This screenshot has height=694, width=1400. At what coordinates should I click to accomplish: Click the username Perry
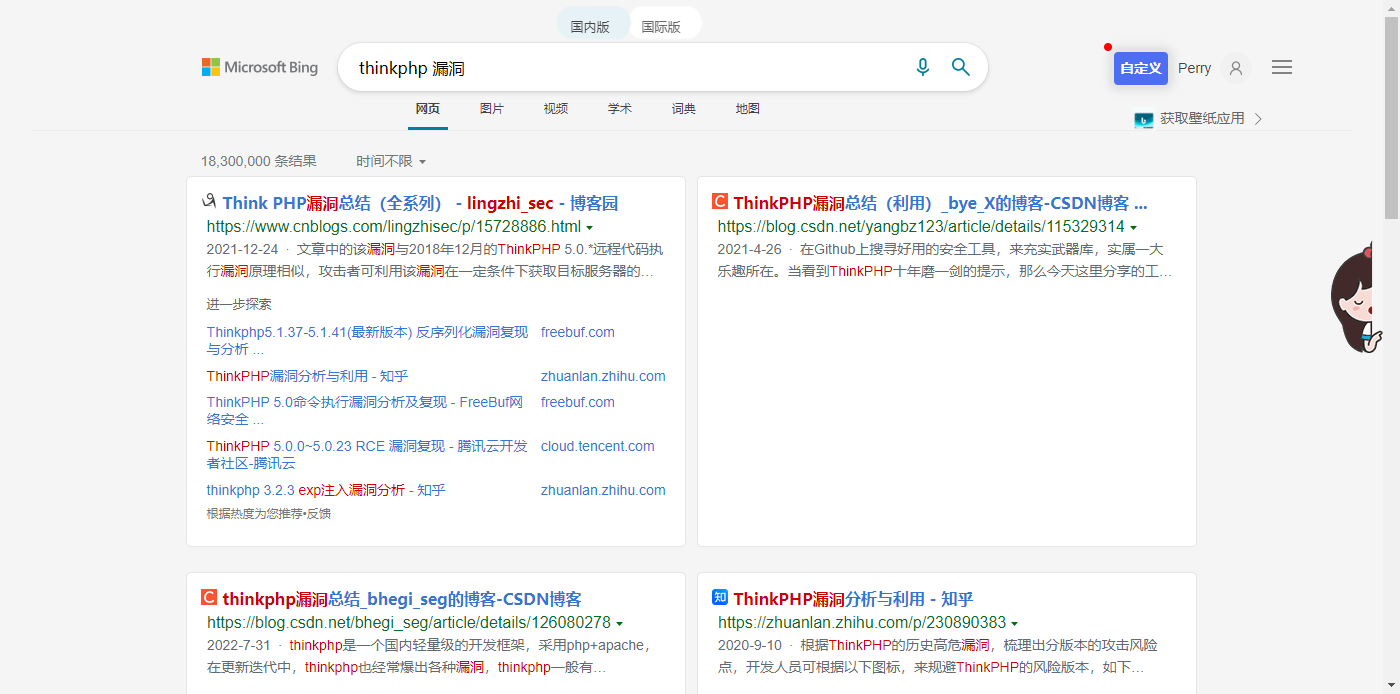point(1194,68)
